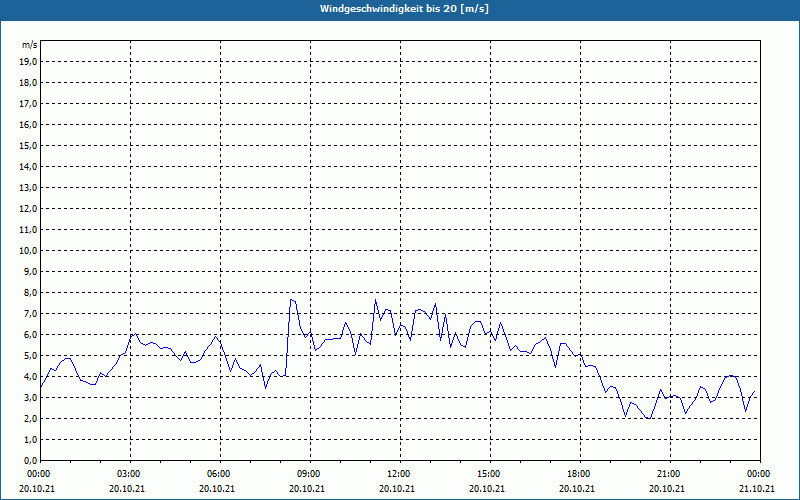Select the 4,0 y-axis value
This screenshot has width=800, height=500.
pyautogui.click(x=30, y=377)
